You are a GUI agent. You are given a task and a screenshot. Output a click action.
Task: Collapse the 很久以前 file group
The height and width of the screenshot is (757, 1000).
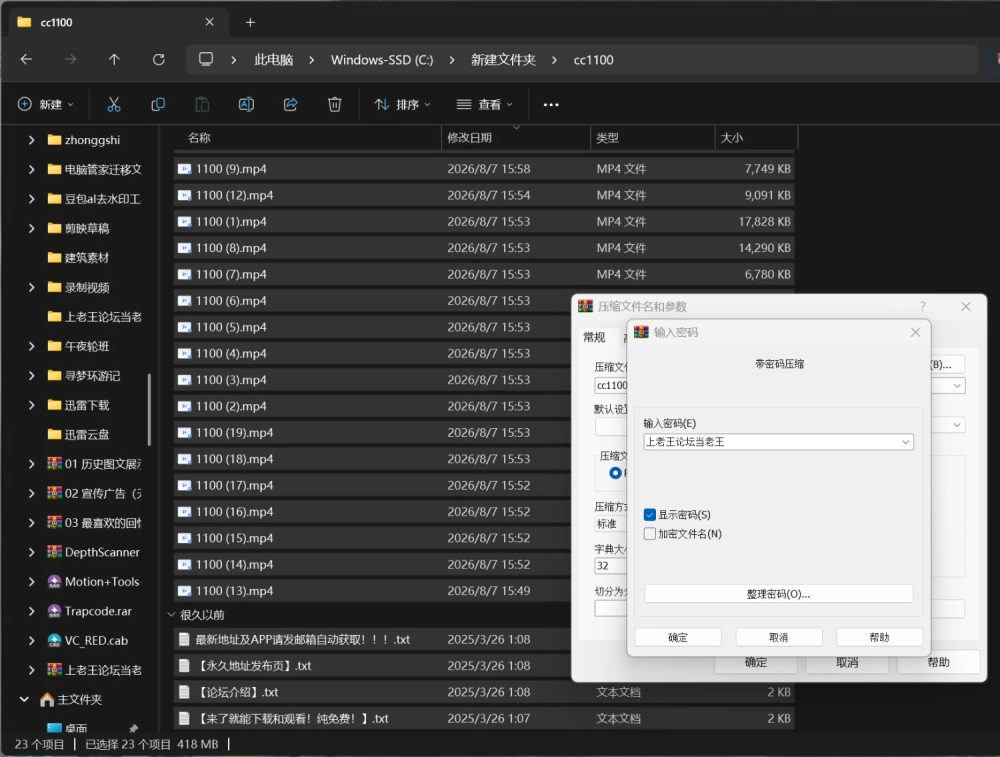(171, 615)
